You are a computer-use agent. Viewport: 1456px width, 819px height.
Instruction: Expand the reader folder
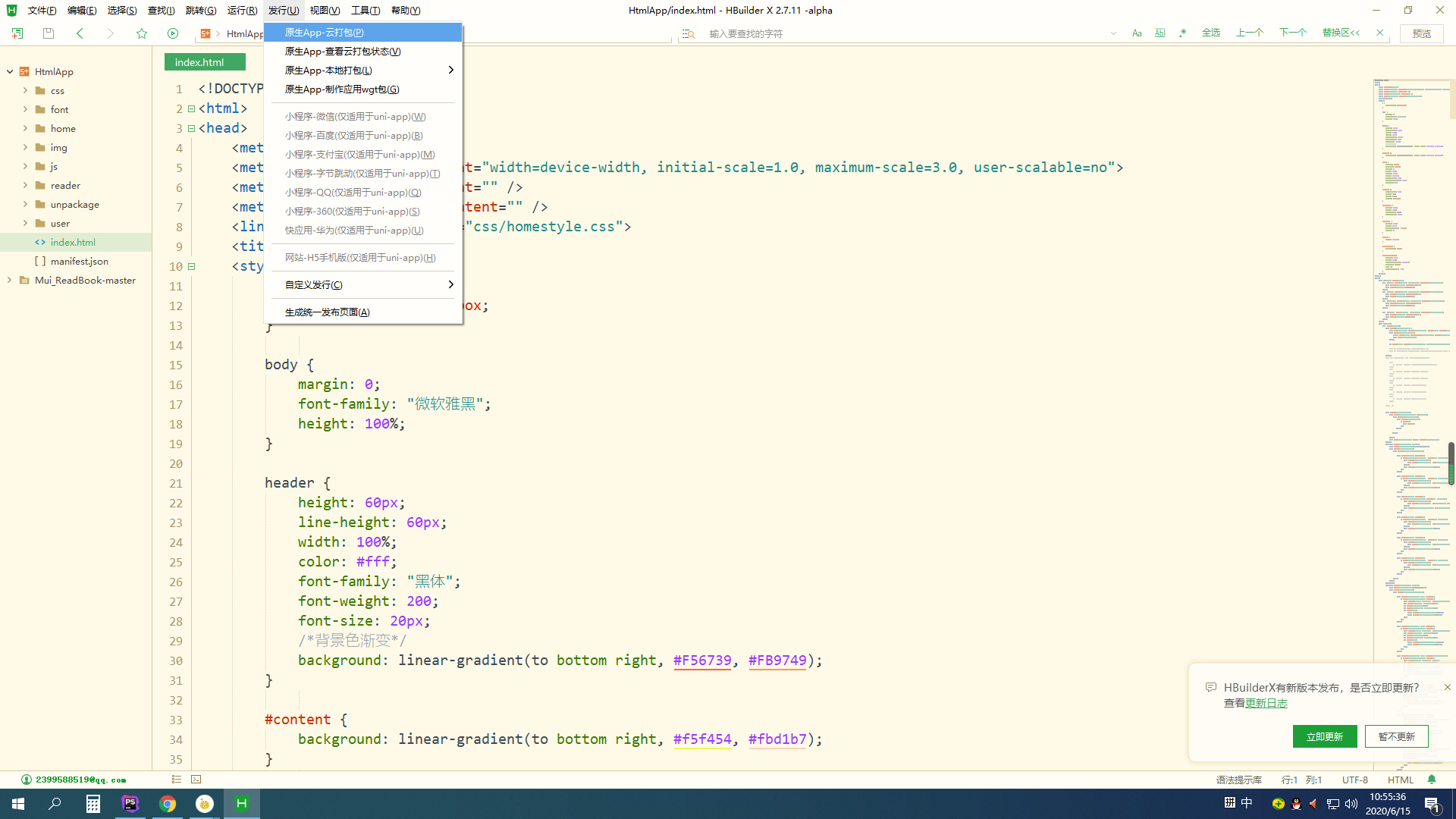[25, 185]
